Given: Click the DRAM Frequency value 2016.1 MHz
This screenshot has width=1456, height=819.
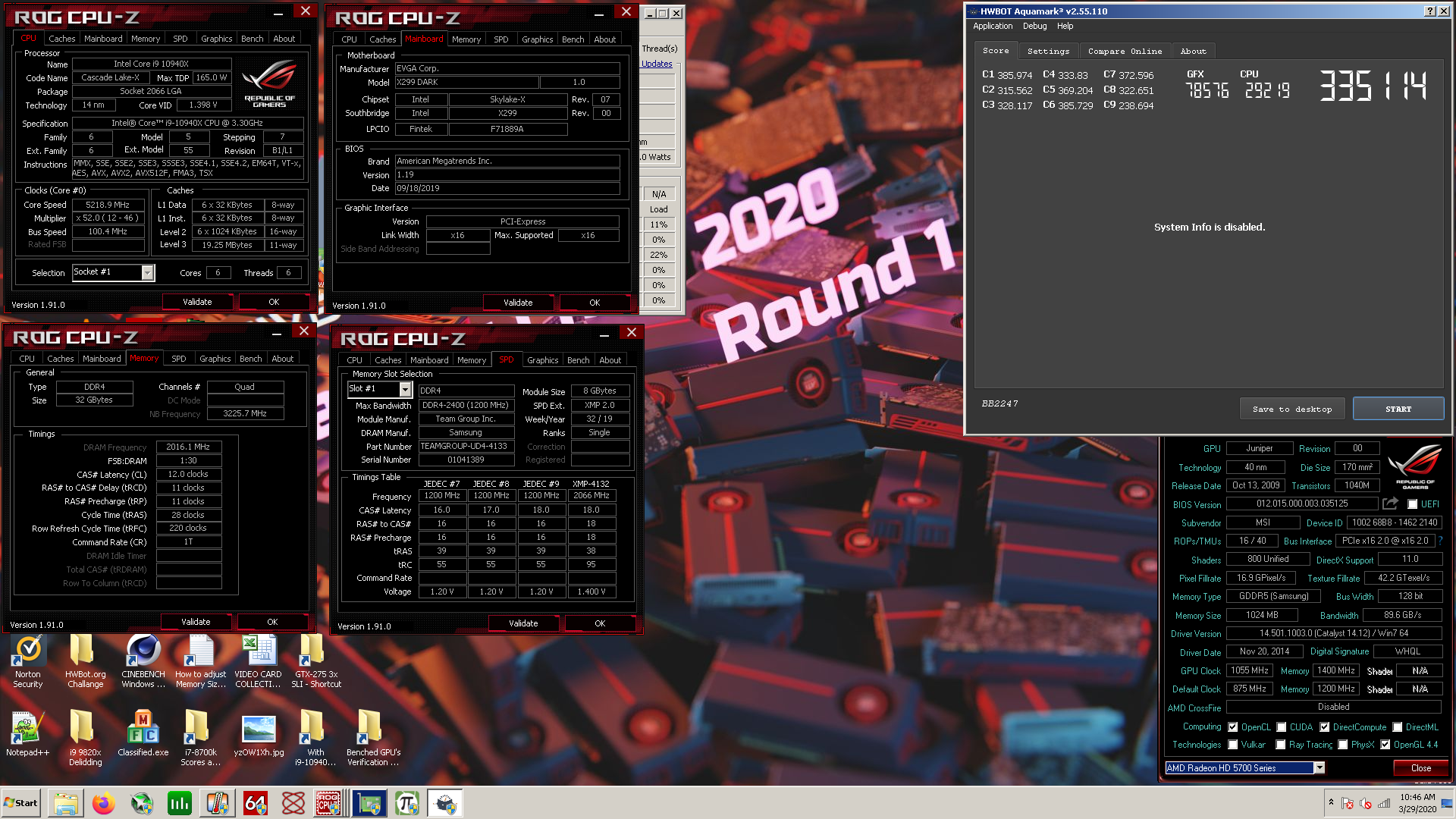Looking at the screenshot, I should pos(188,447).
